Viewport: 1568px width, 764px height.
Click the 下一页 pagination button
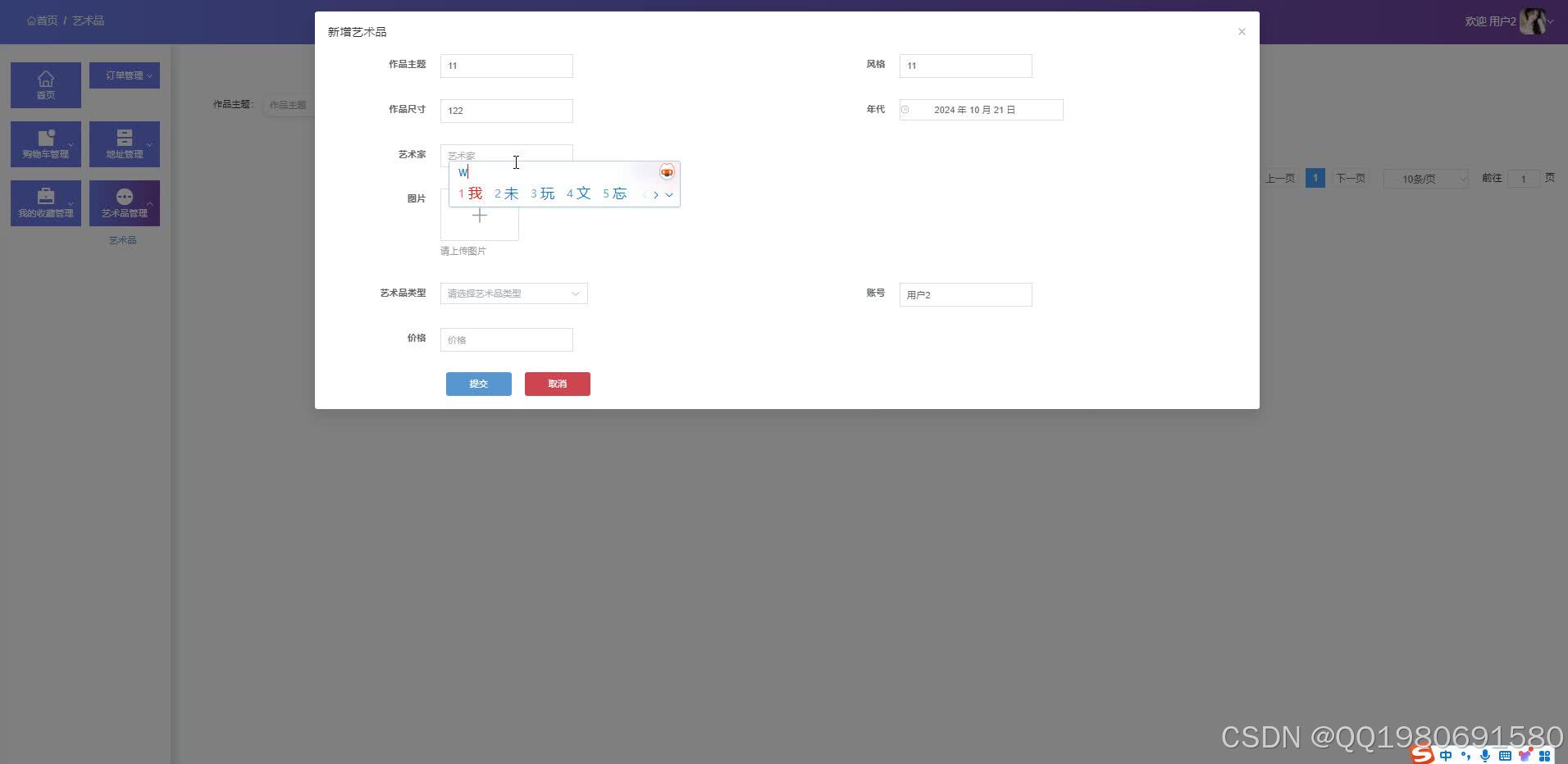tap(1351, 178)
